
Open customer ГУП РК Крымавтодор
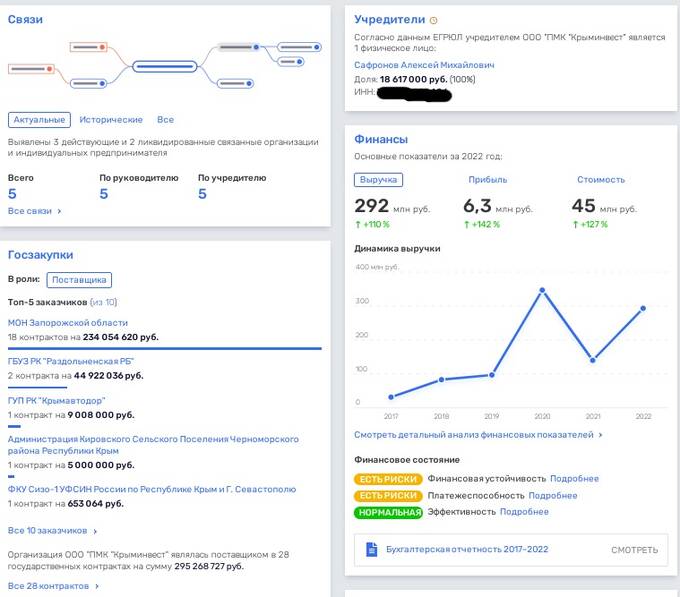(56, 401)
